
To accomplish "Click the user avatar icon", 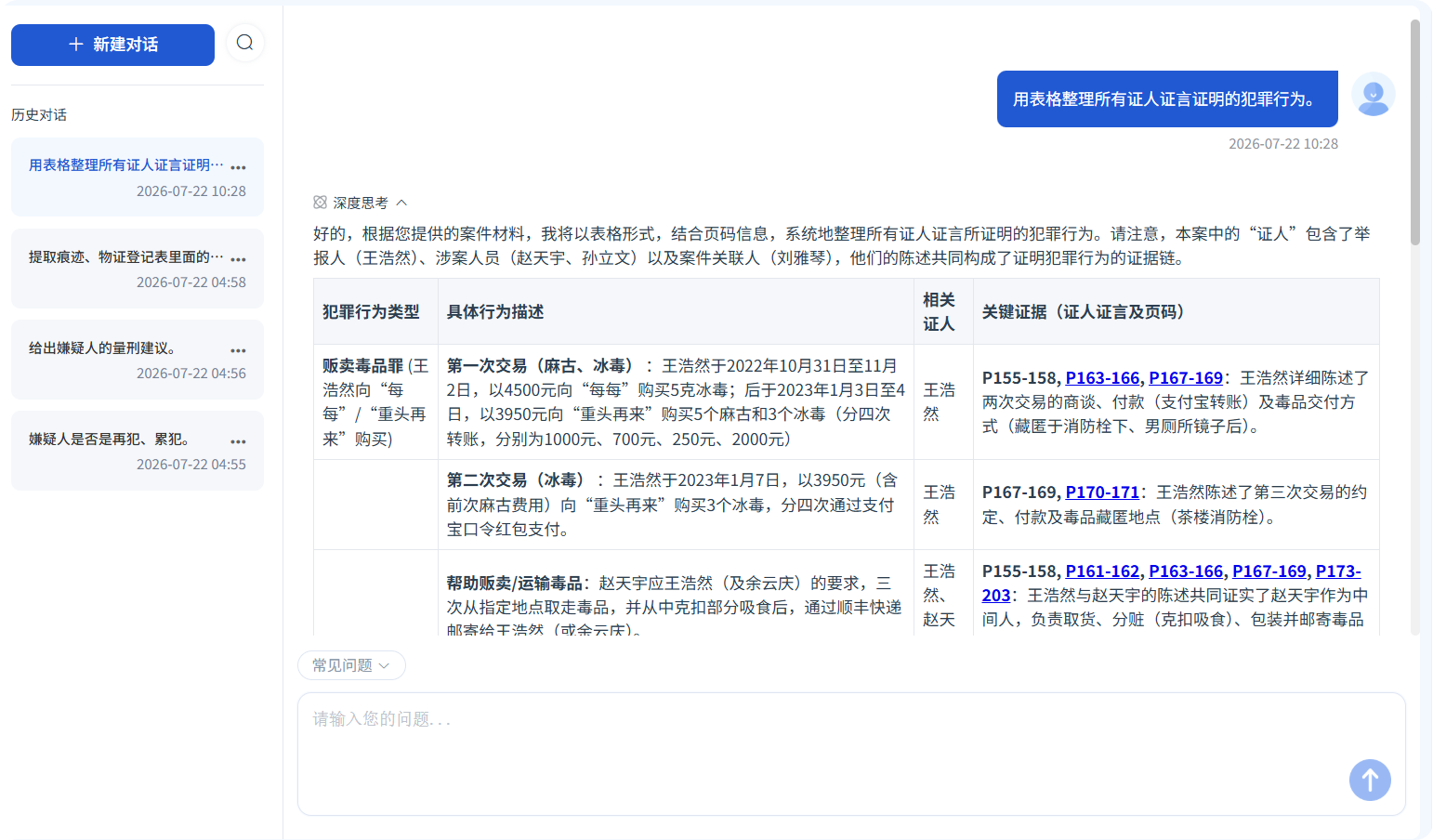I will (1374, 95).
